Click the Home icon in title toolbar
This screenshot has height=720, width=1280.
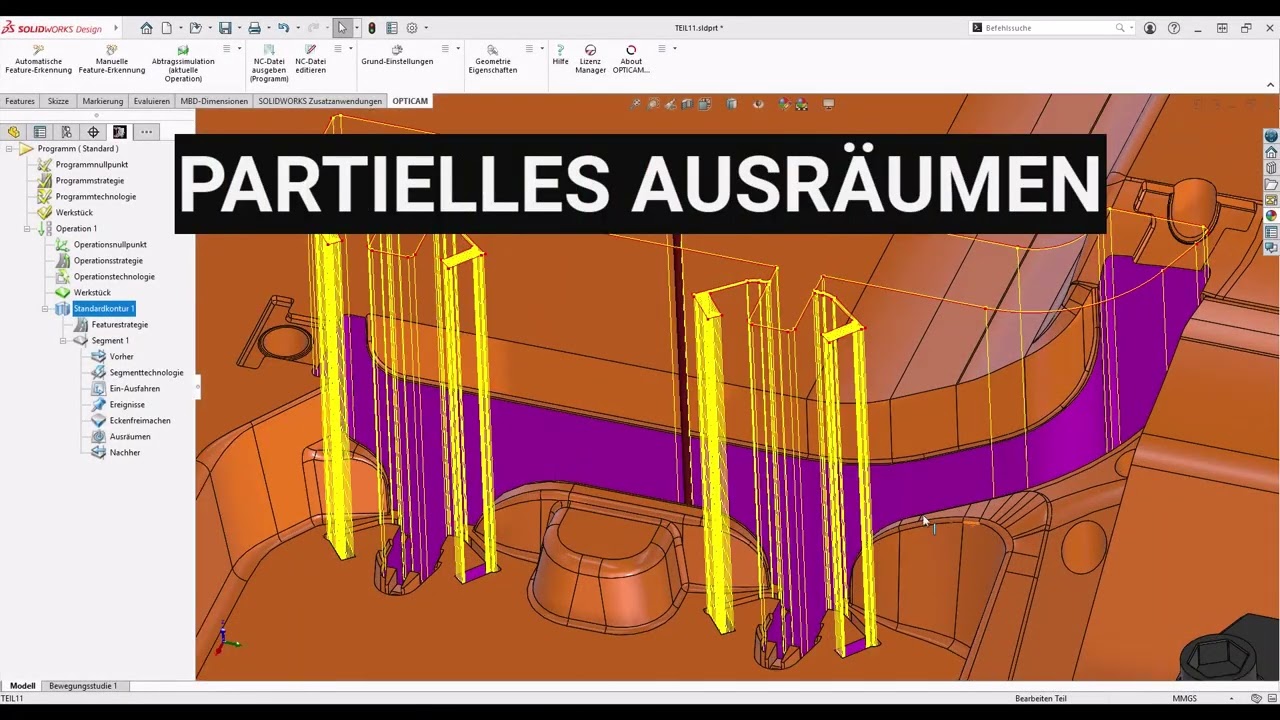coord(147,28)
